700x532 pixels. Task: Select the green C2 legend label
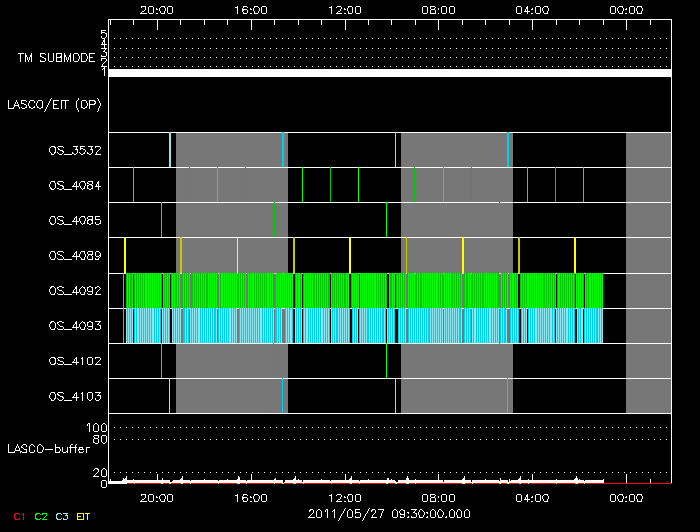(x=40, y=515)
